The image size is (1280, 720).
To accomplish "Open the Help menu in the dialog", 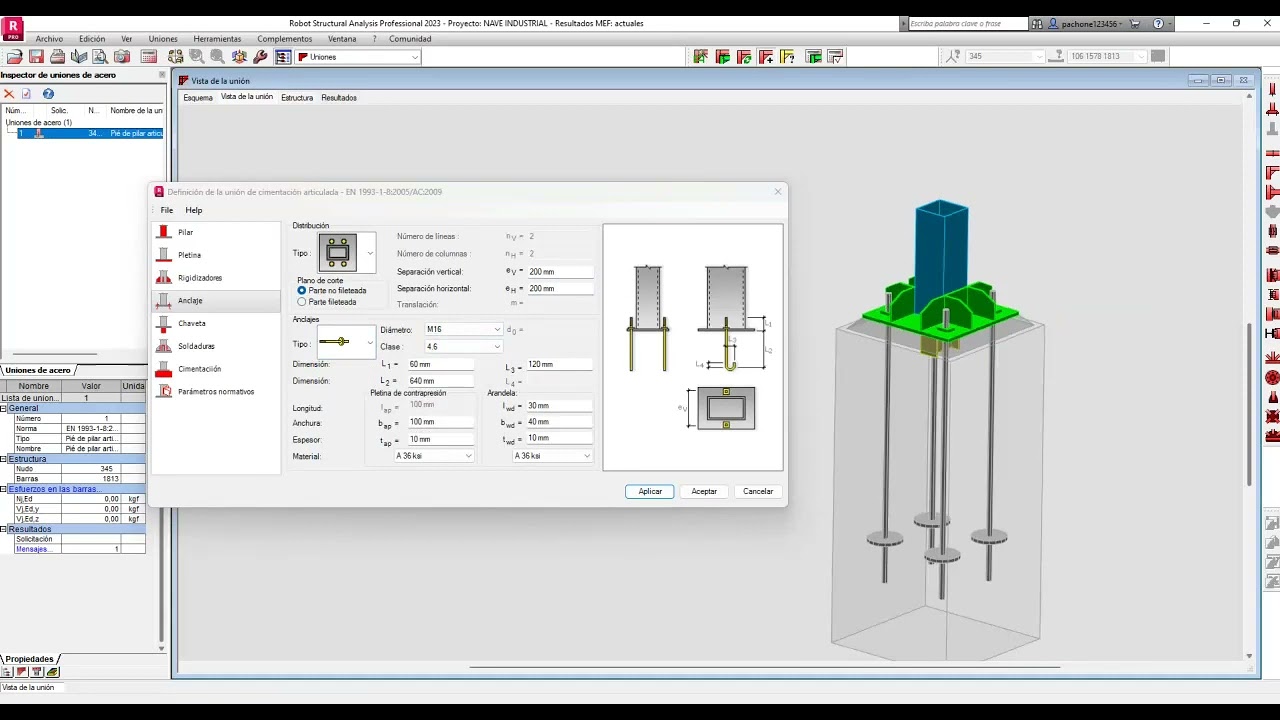I will [194, 210].
